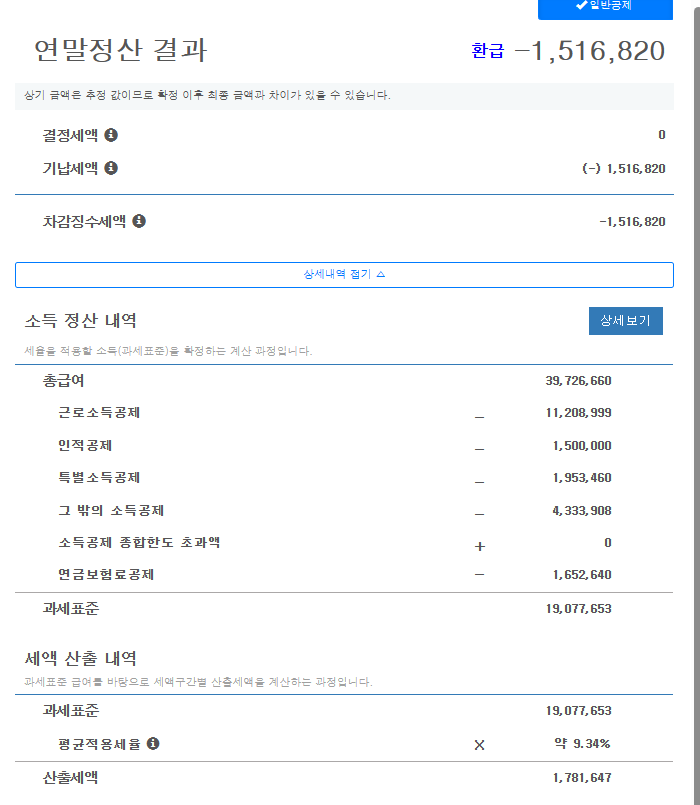
Task: Open 상세보기 for 소득 정산 내역
Action: coord(625,321)
